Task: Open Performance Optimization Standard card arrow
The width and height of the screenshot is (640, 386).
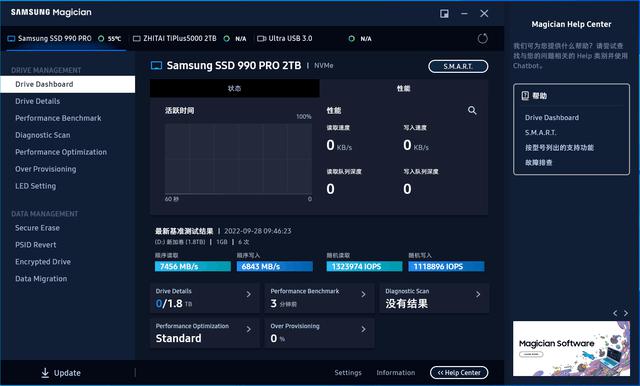Action: (249, 329)
